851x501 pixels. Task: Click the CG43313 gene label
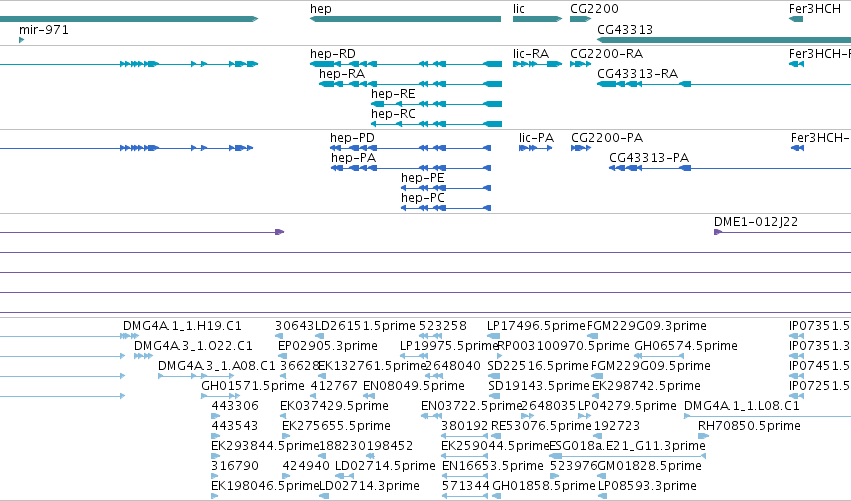coord(625,29)
